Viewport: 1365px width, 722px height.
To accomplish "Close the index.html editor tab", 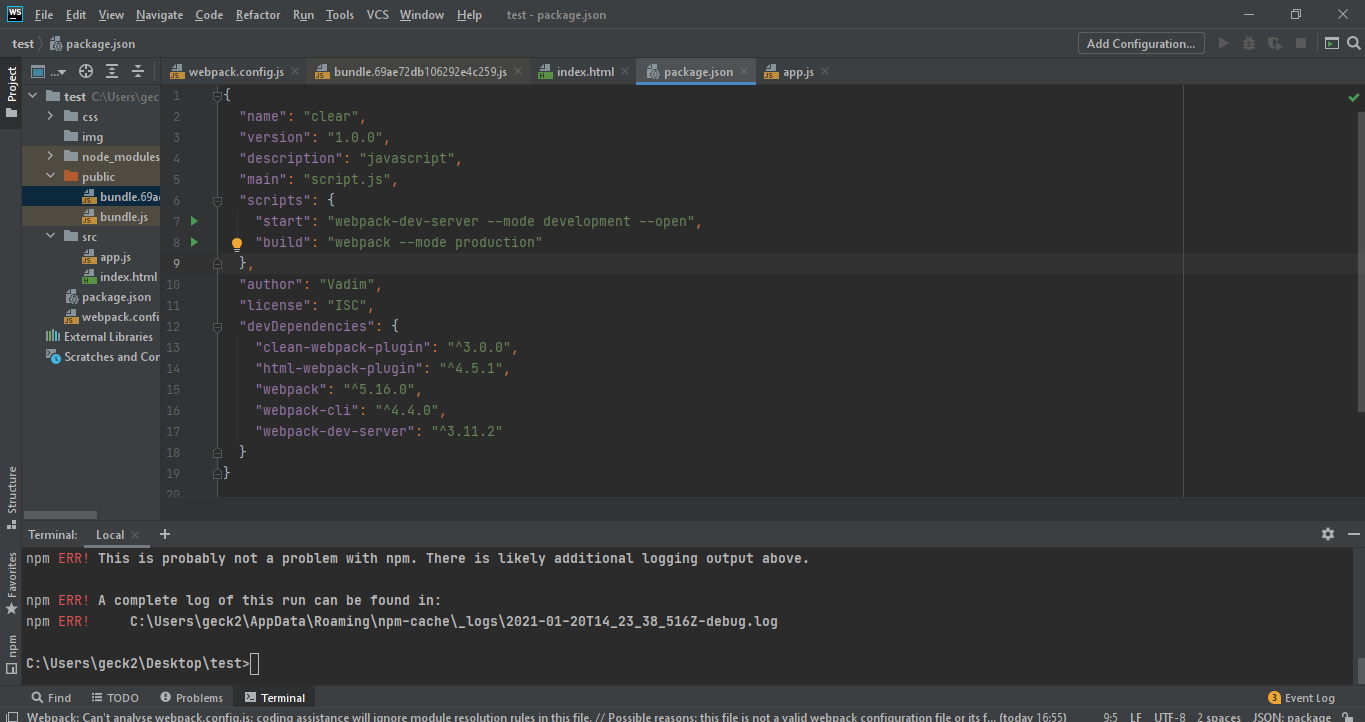I will coord(625,72).
